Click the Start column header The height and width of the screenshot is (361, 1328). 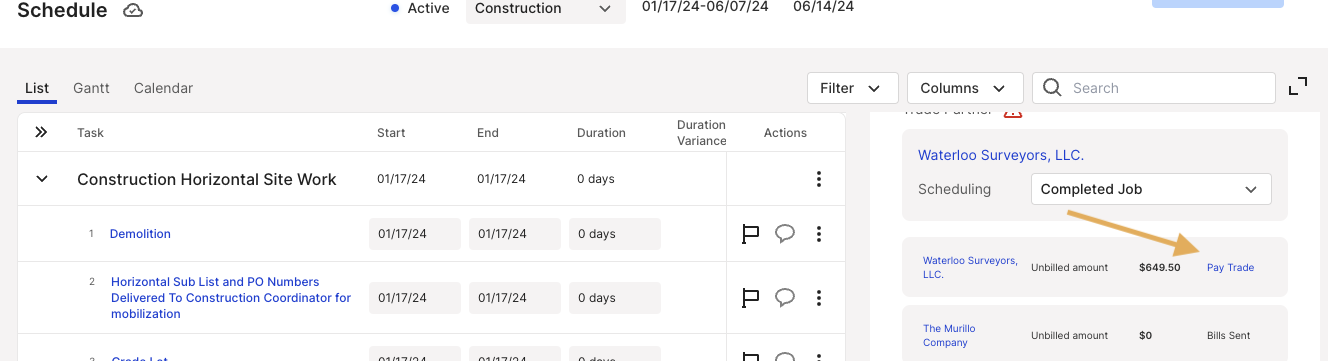391,132
